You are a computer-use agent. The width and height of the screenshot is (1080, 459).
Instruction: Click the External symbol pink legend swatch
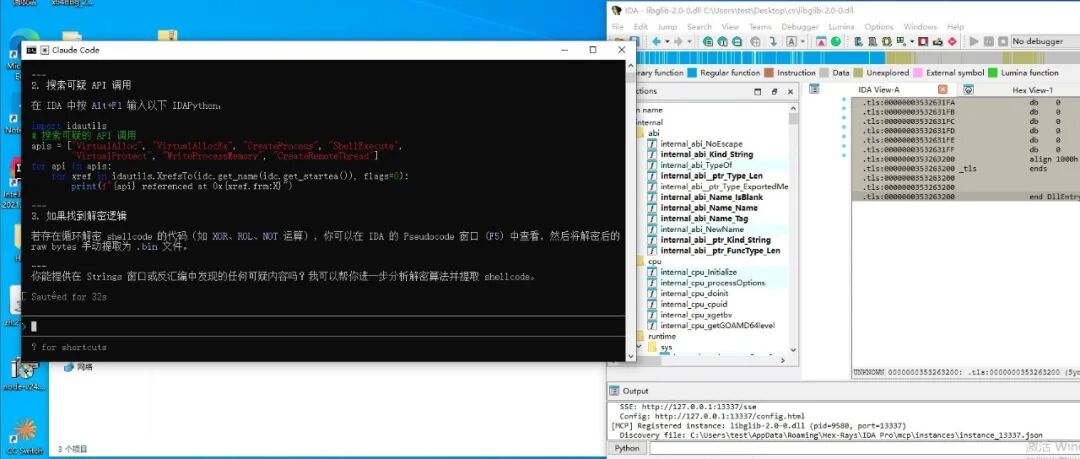coord(918,72)
